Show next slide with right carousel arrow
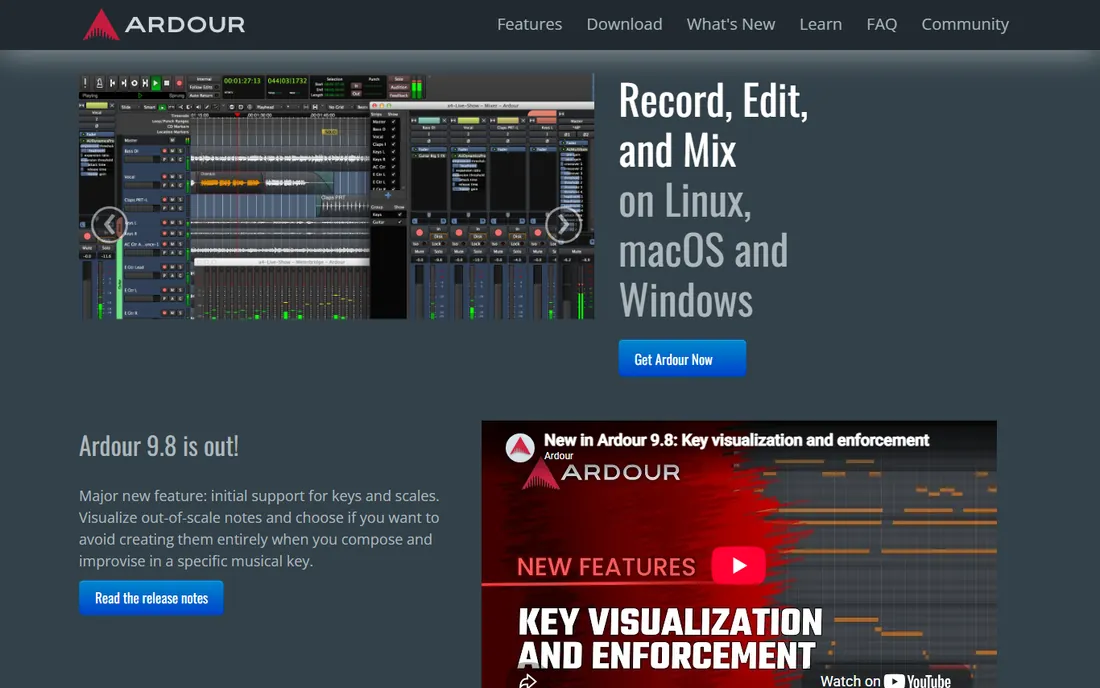The width and height of the screenshot is (1100, 688). pos(563,224)
